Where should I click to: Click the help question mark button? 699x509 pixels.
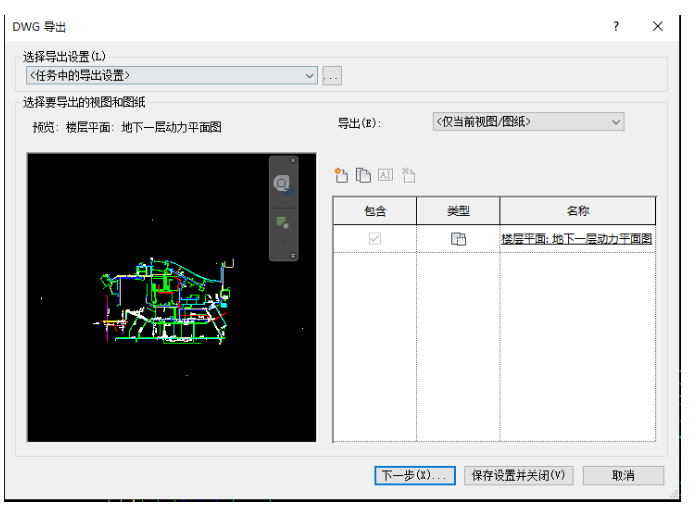616,26
